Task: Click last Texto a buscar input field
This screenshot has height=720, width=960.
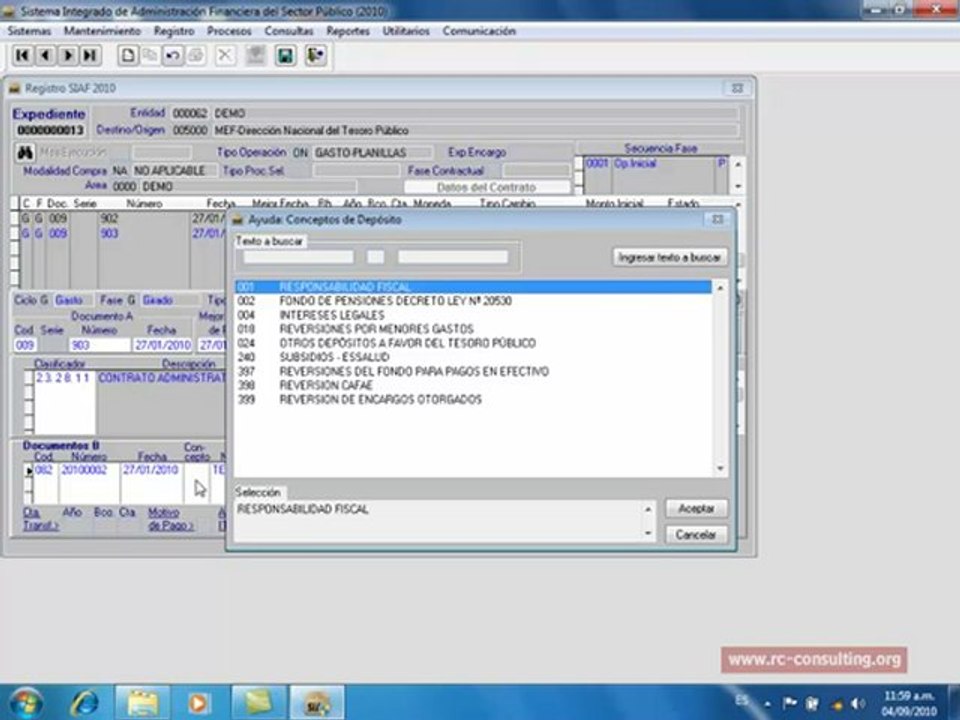Action: point(453,257)
